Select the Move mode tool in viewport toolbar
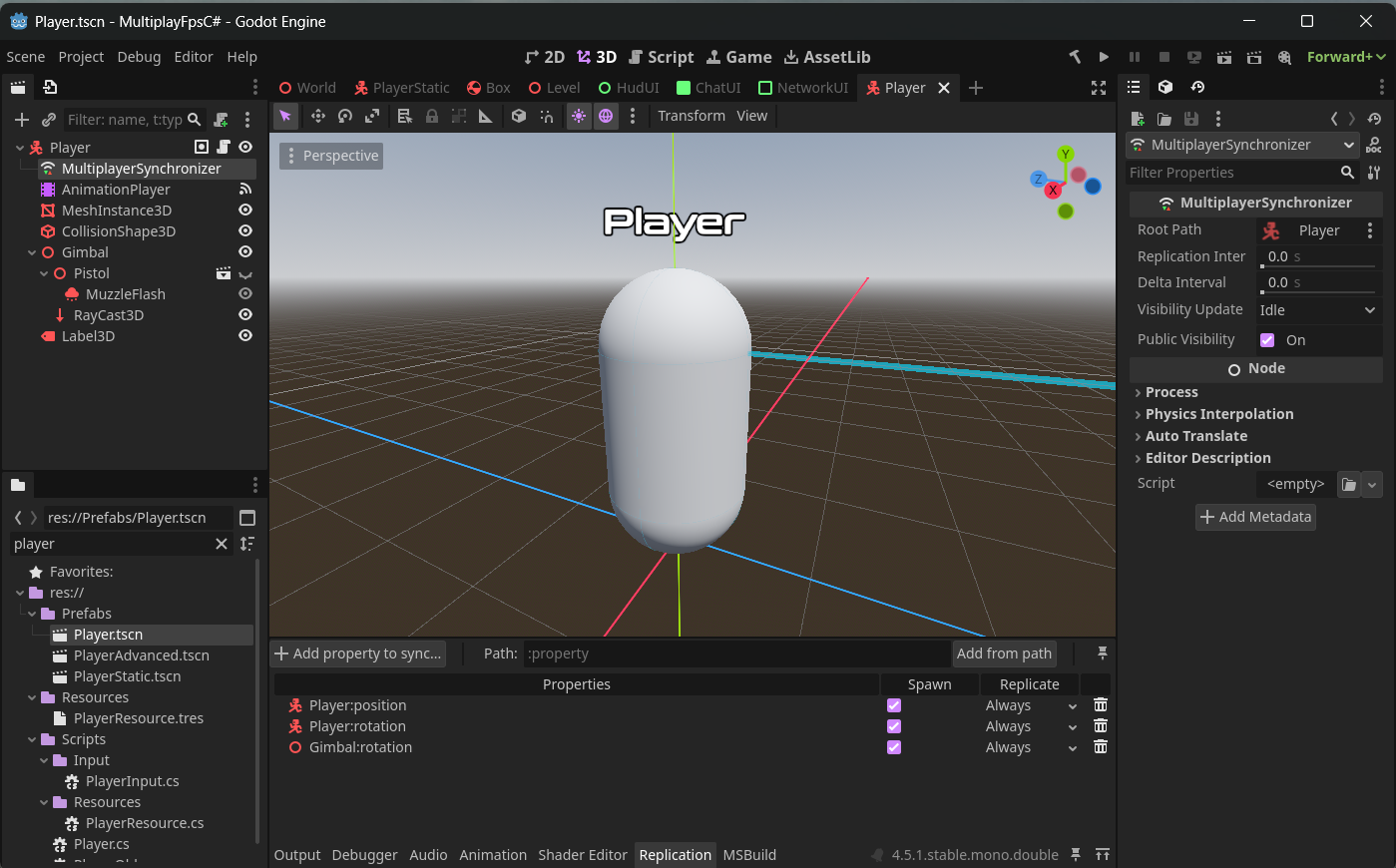This screenshot has width=1396, height=868. (317, 116)
